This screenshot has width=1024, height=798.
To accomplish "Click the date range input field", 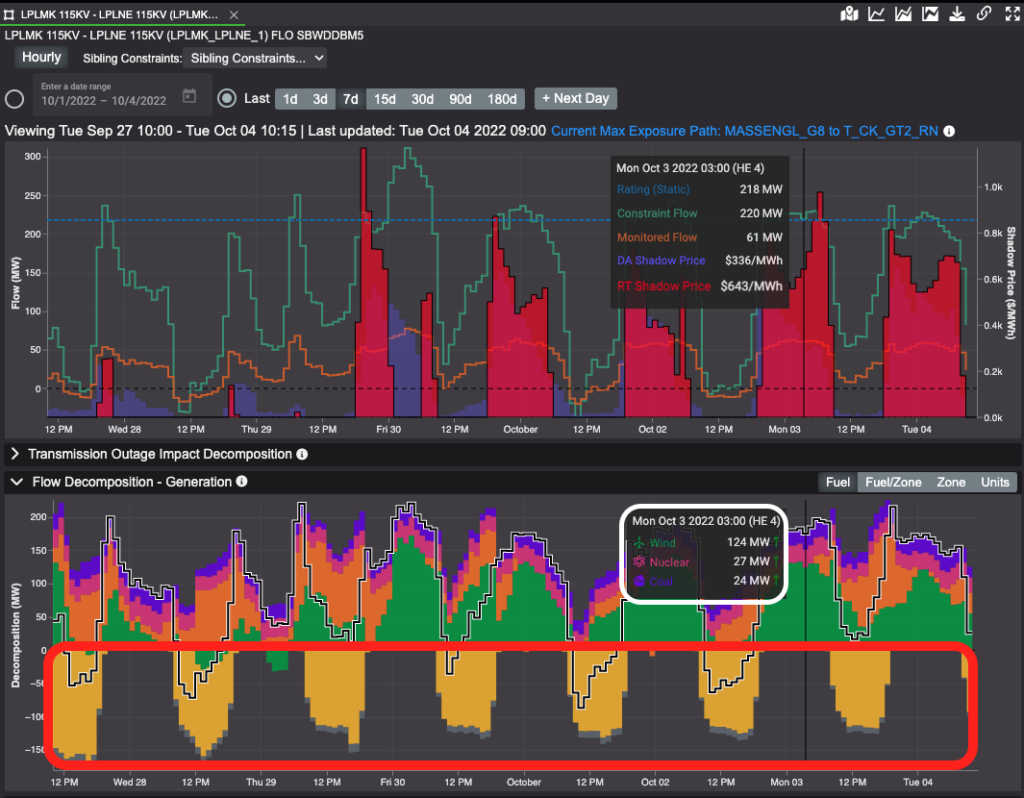I will tap(105, 99).
